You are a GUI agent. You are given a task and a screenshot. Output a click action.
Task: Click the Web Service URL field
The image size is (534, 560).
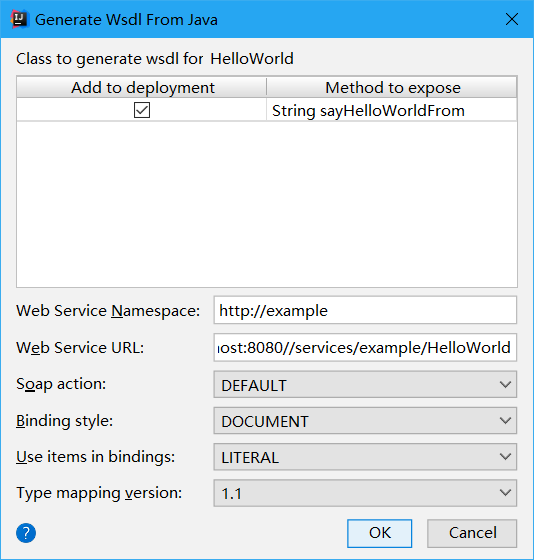click(365, 348)
